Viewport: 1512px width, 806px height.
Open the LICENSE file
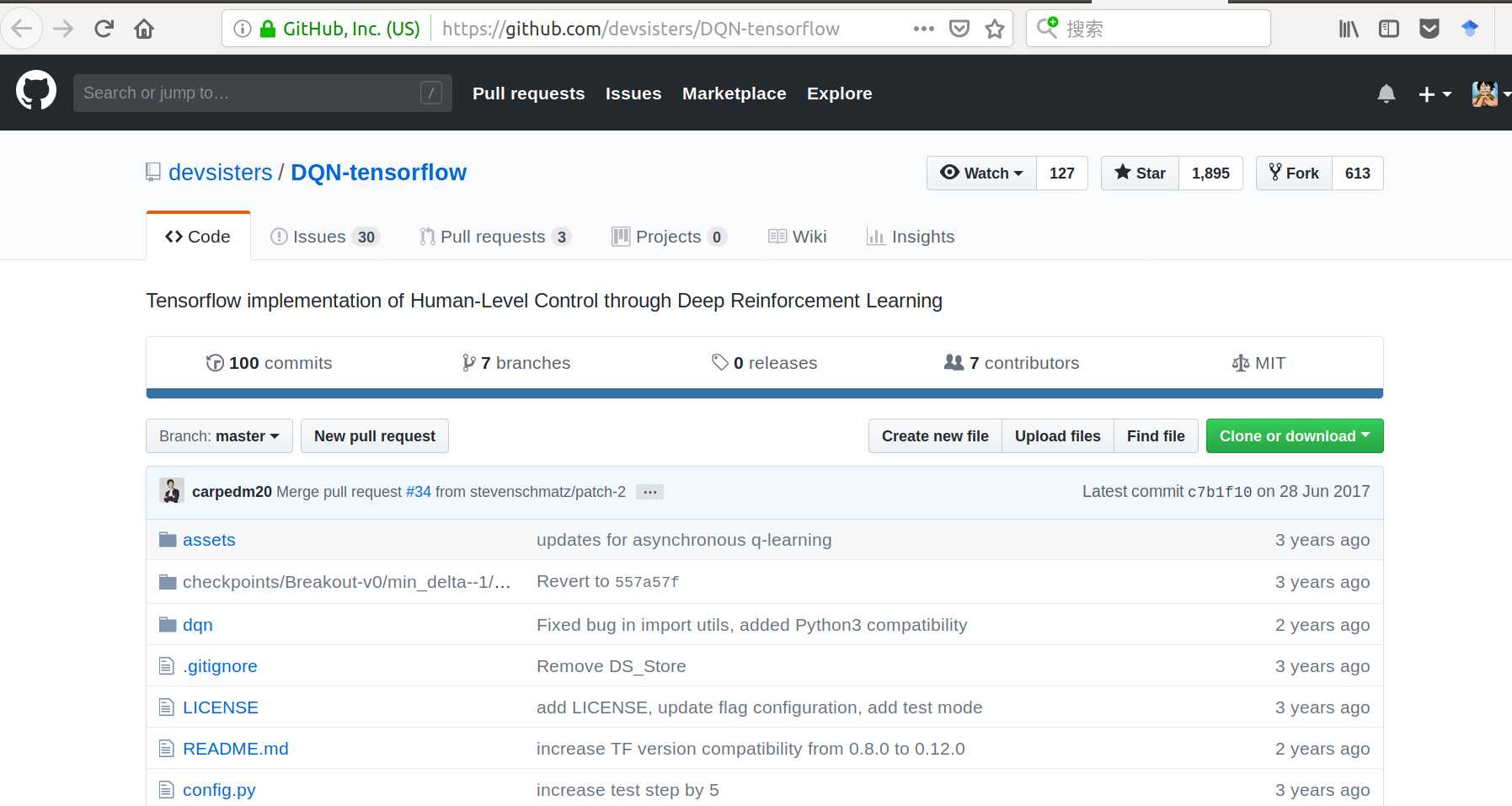pyautogui.click(x=221, y=707)
